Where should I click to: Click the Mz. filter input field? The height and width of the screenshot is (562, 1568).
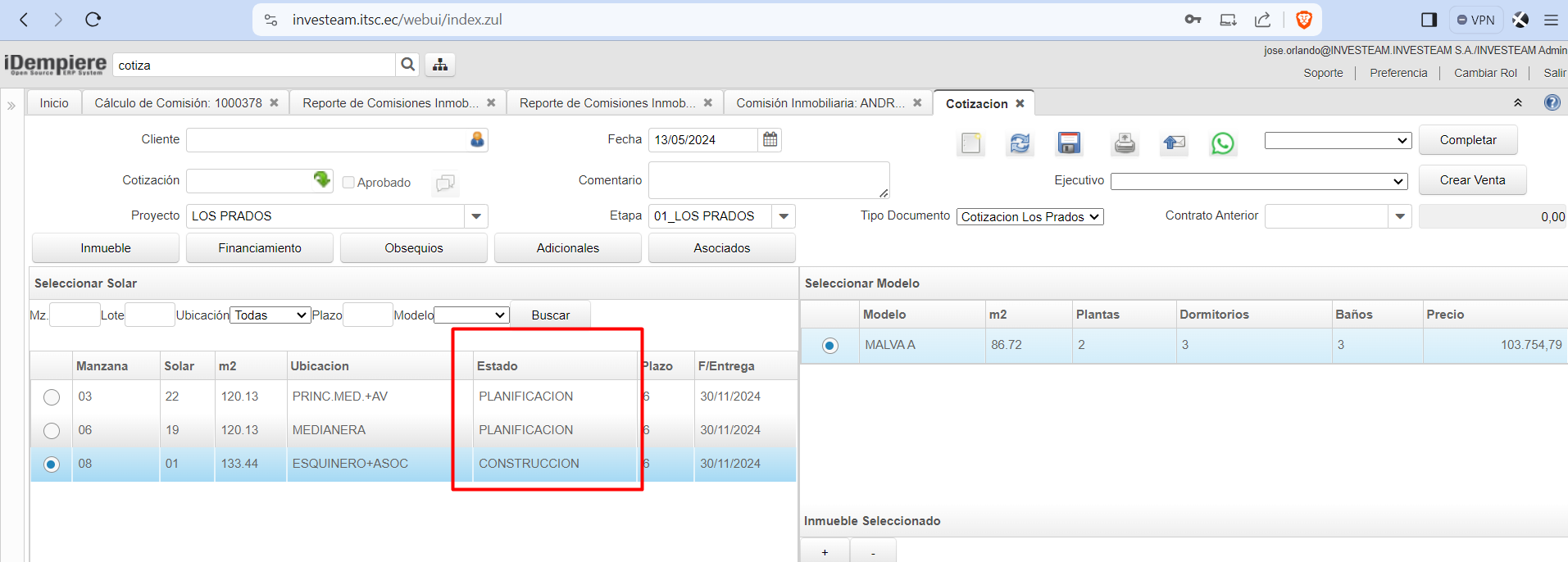pos(75,315)
